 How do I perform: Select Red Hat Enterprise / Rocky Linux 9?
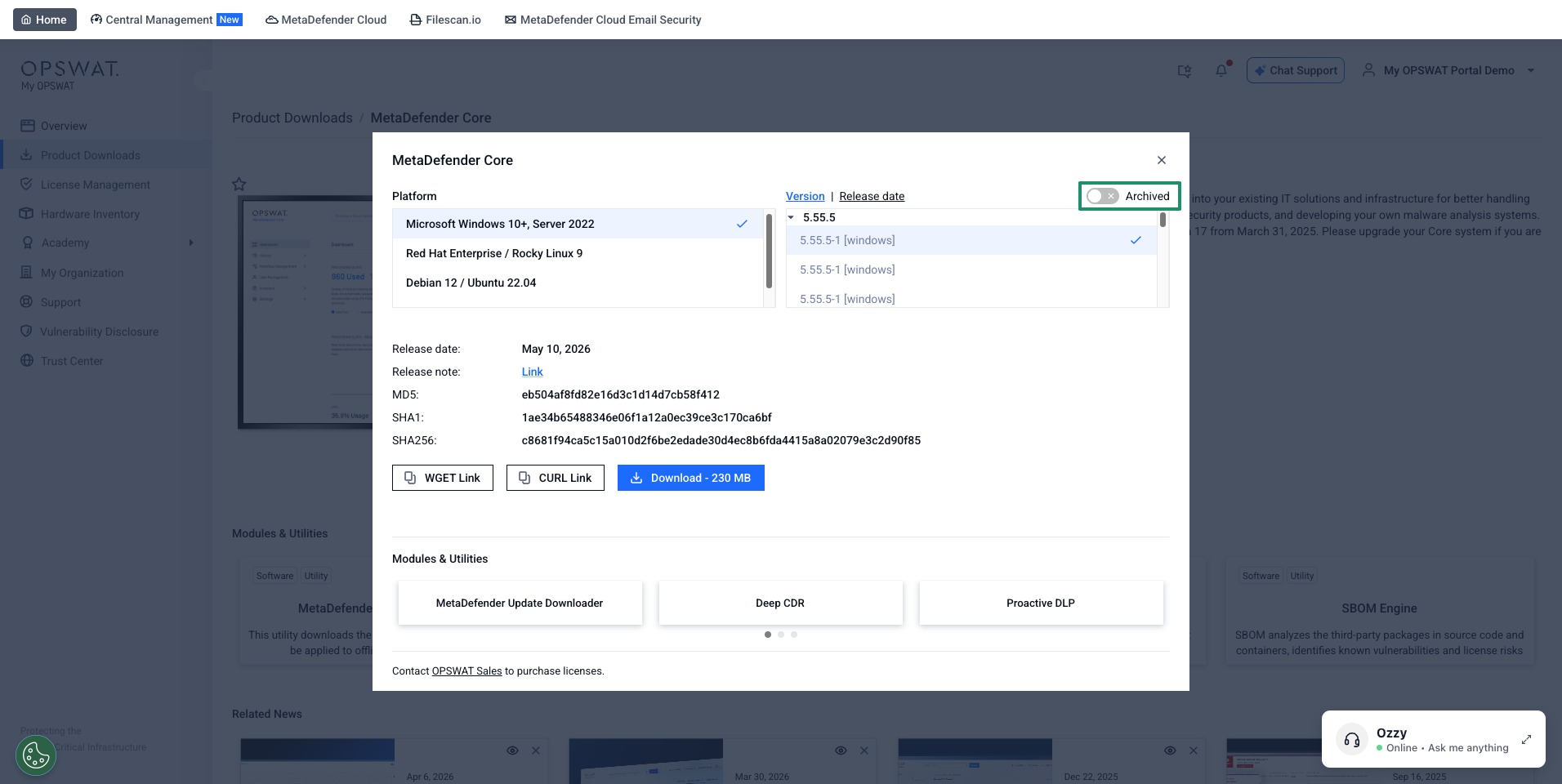578,253
